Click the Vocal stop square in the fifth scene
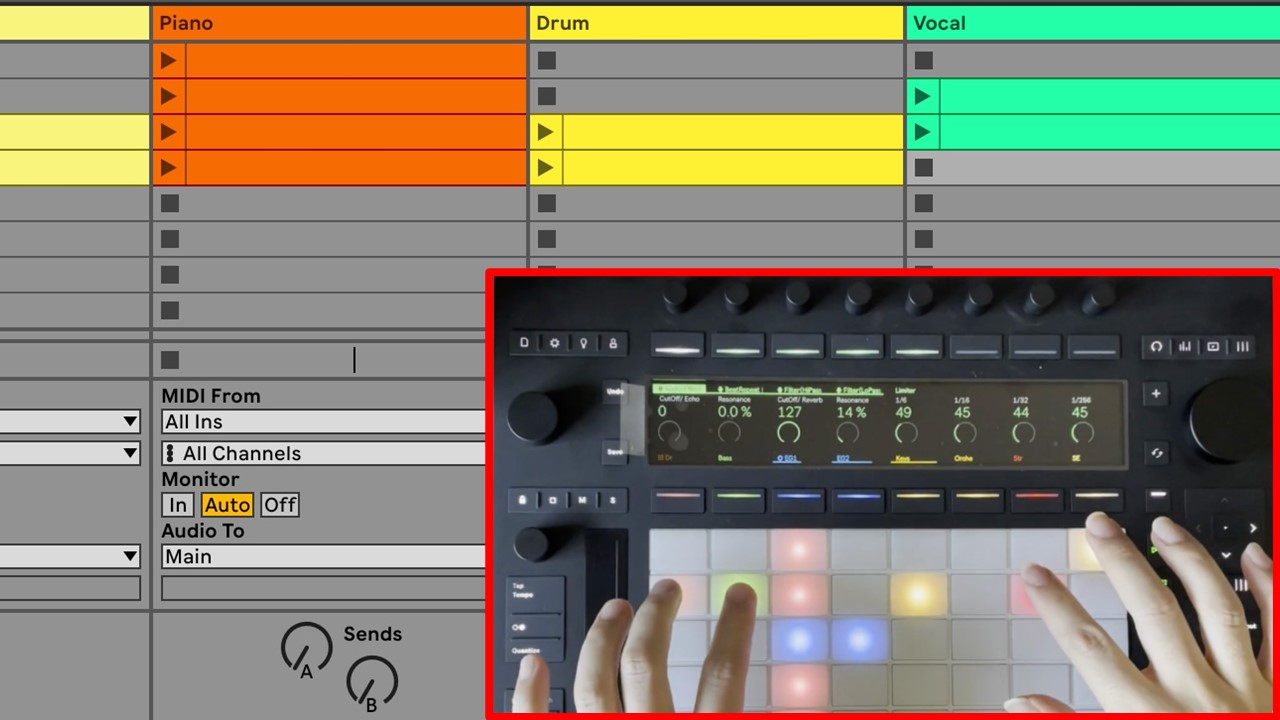Viewport: 1280px width, 720px height. pyautogui.click(x=924, y=203)
